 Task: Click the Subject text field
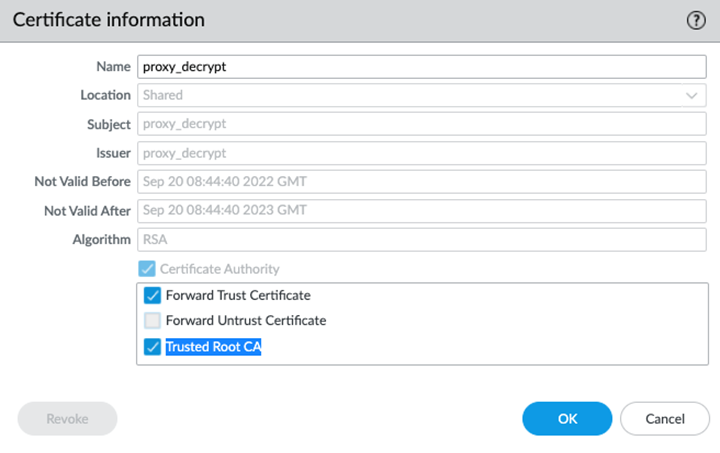click(421, 124)
